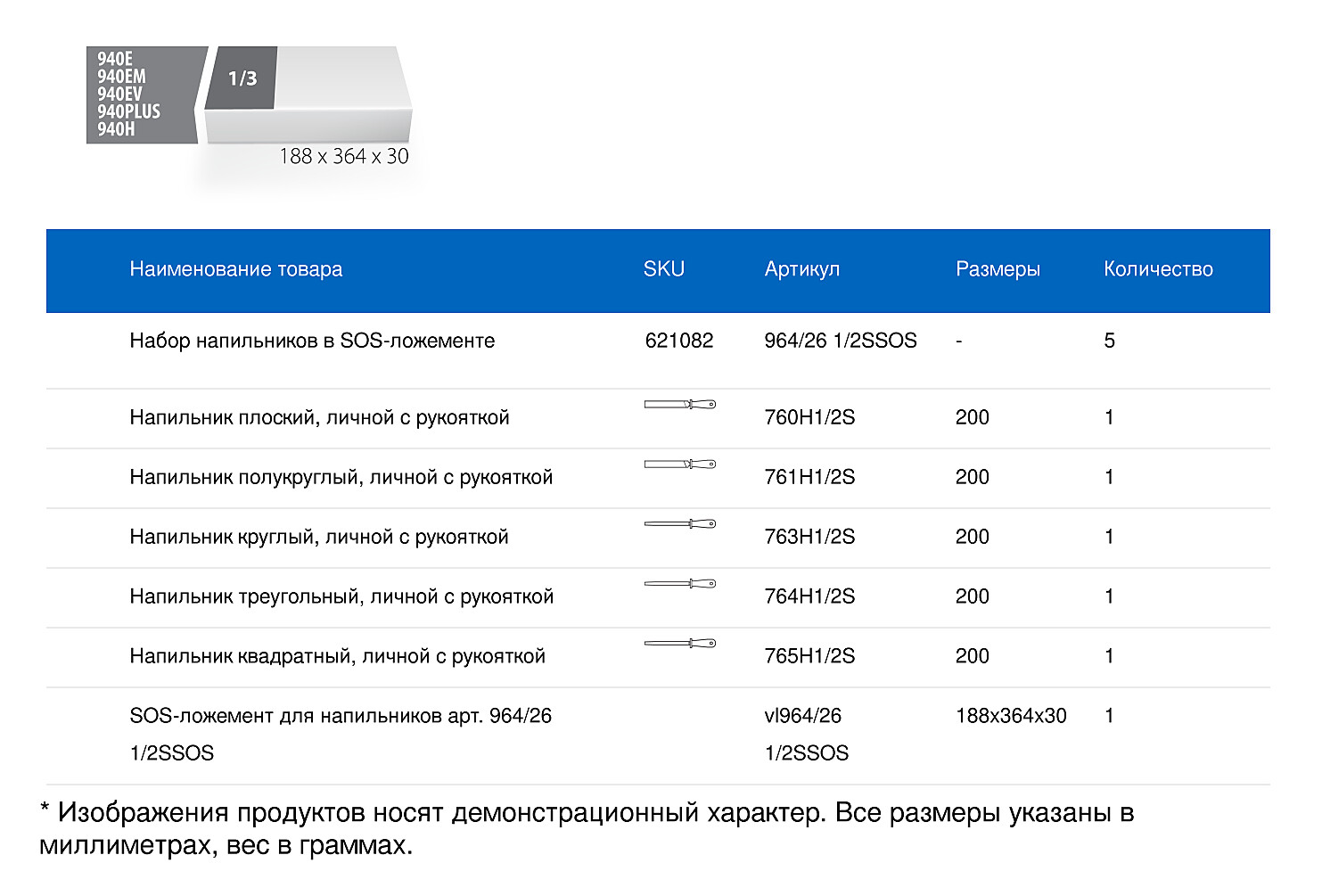Select the round file icon
This screenshot has width=1322, height=896.
pos(680,524)
